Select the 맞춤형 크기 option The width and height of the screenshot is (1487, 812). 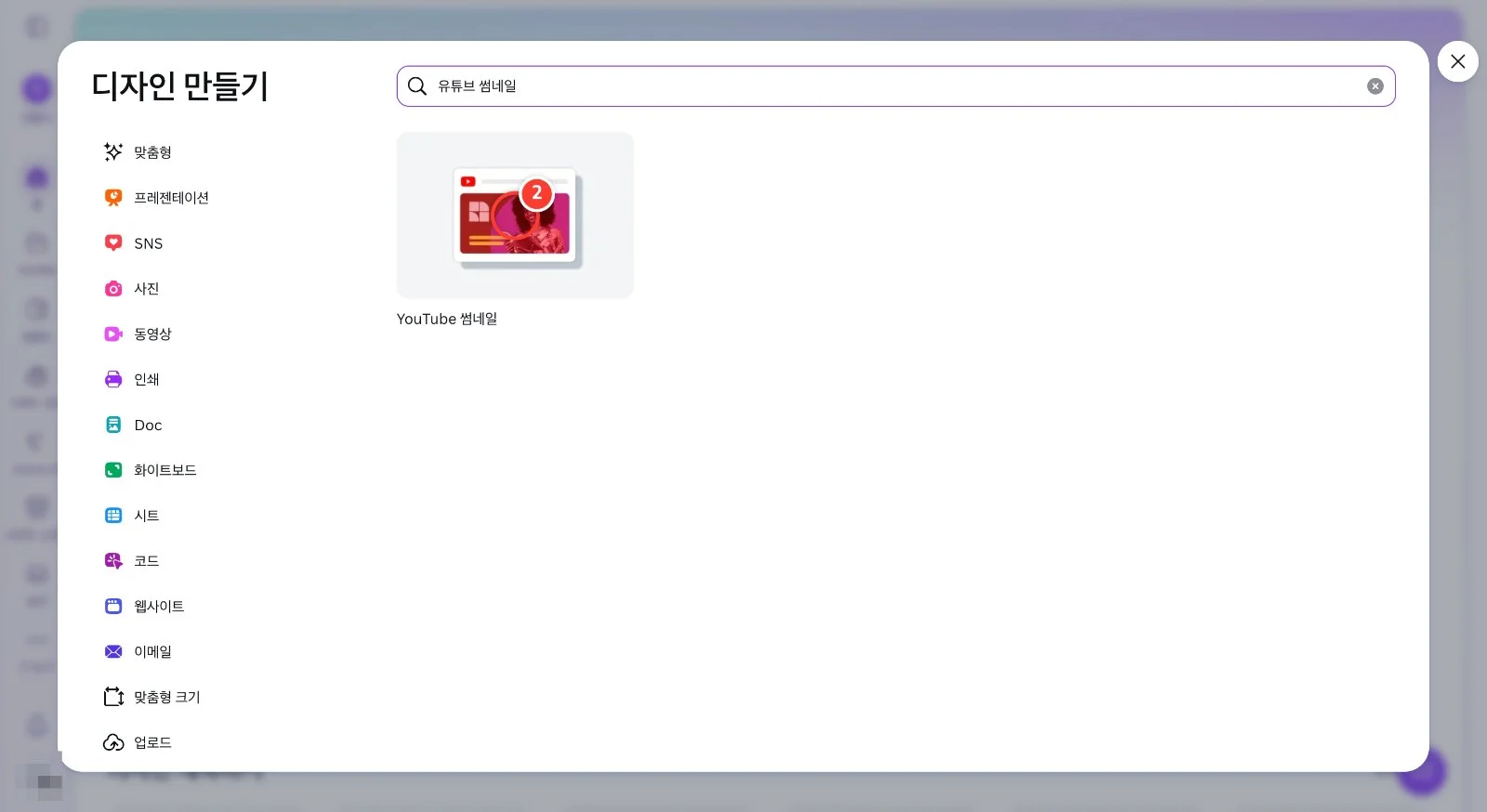click(x=167, y=697)
